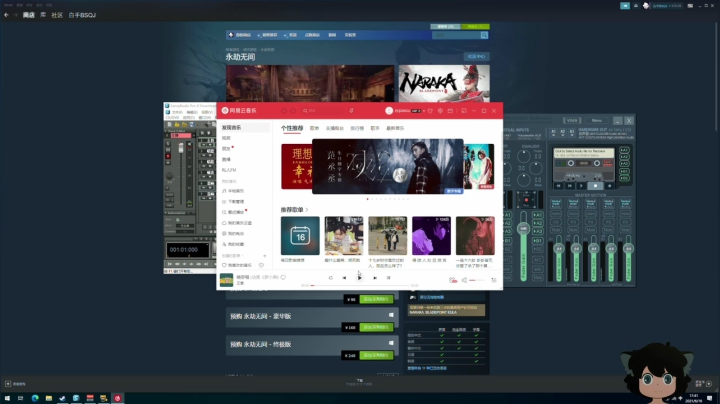The width and height of the screenshot is (720, 404).
Task: Switch to the 排行榜 tab
Action: tap(357, 128)
